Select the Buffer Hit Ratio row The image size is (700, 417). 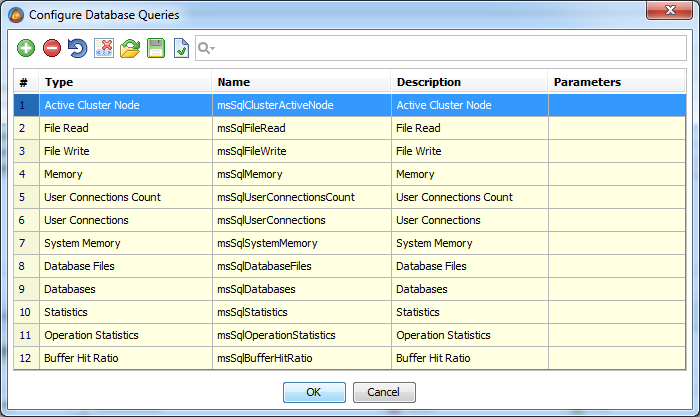pyautogui.click(x=125, y=357)
